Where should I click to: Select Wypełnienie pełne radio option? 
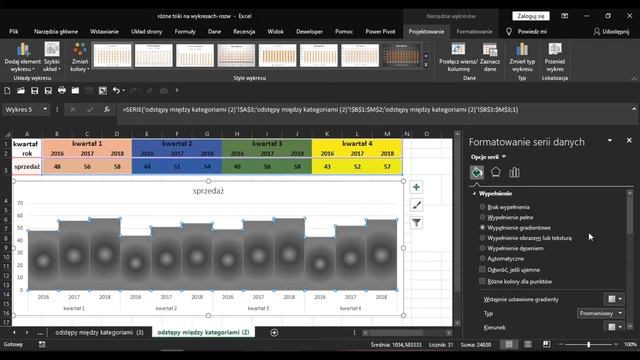482,217
